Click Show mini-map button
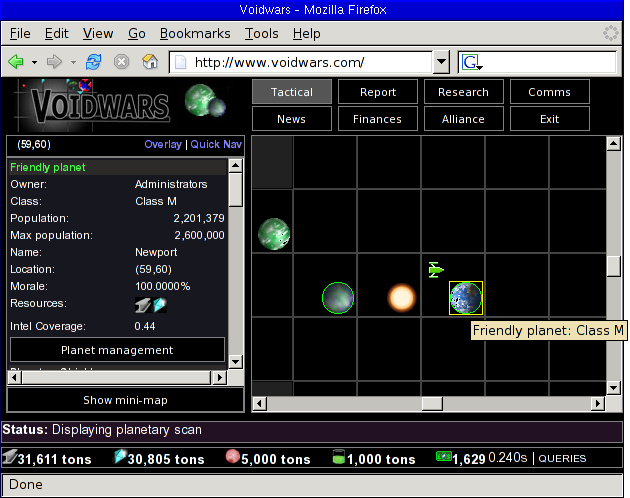 click(125, 400)
